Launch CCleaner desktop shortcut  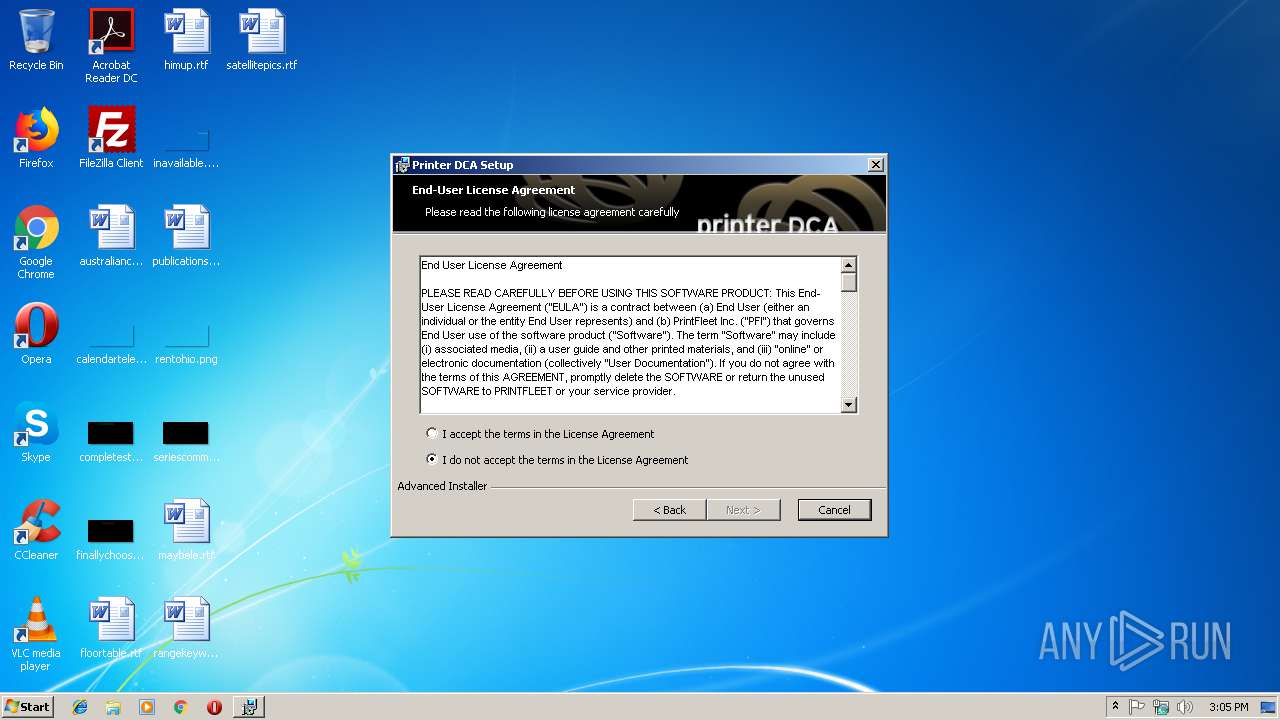(36, 531)
